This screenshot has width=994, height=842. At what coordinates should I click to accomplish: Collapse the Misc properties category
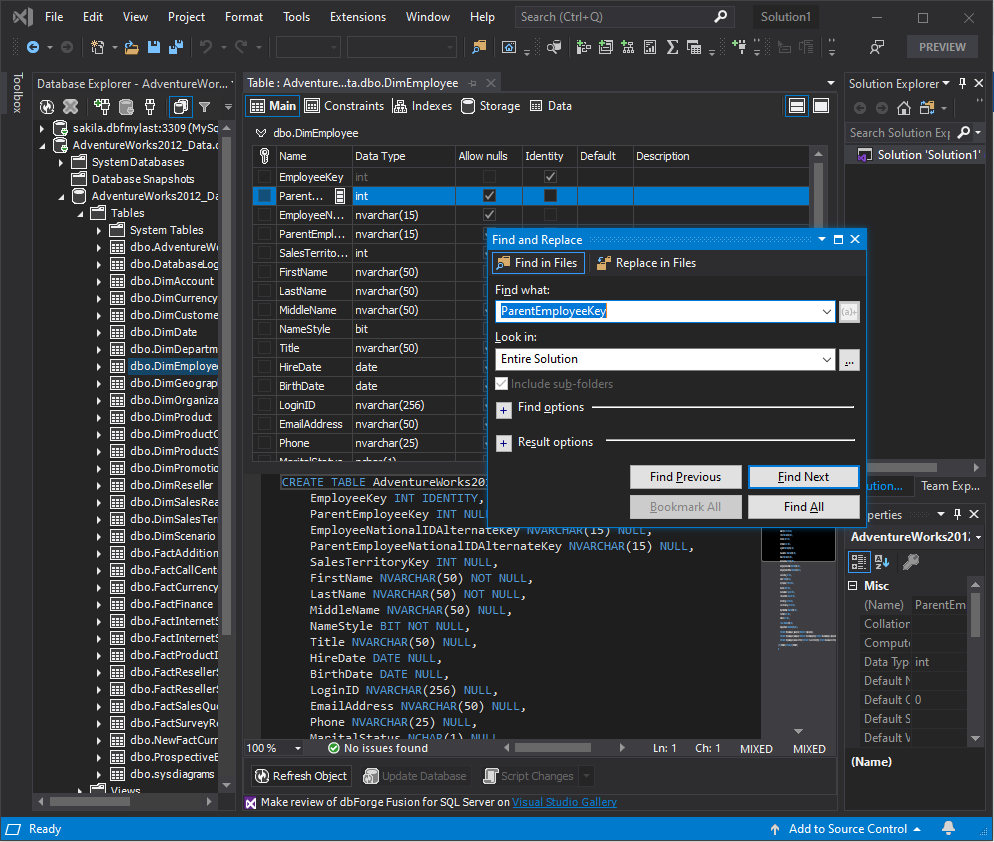(853, 586)
